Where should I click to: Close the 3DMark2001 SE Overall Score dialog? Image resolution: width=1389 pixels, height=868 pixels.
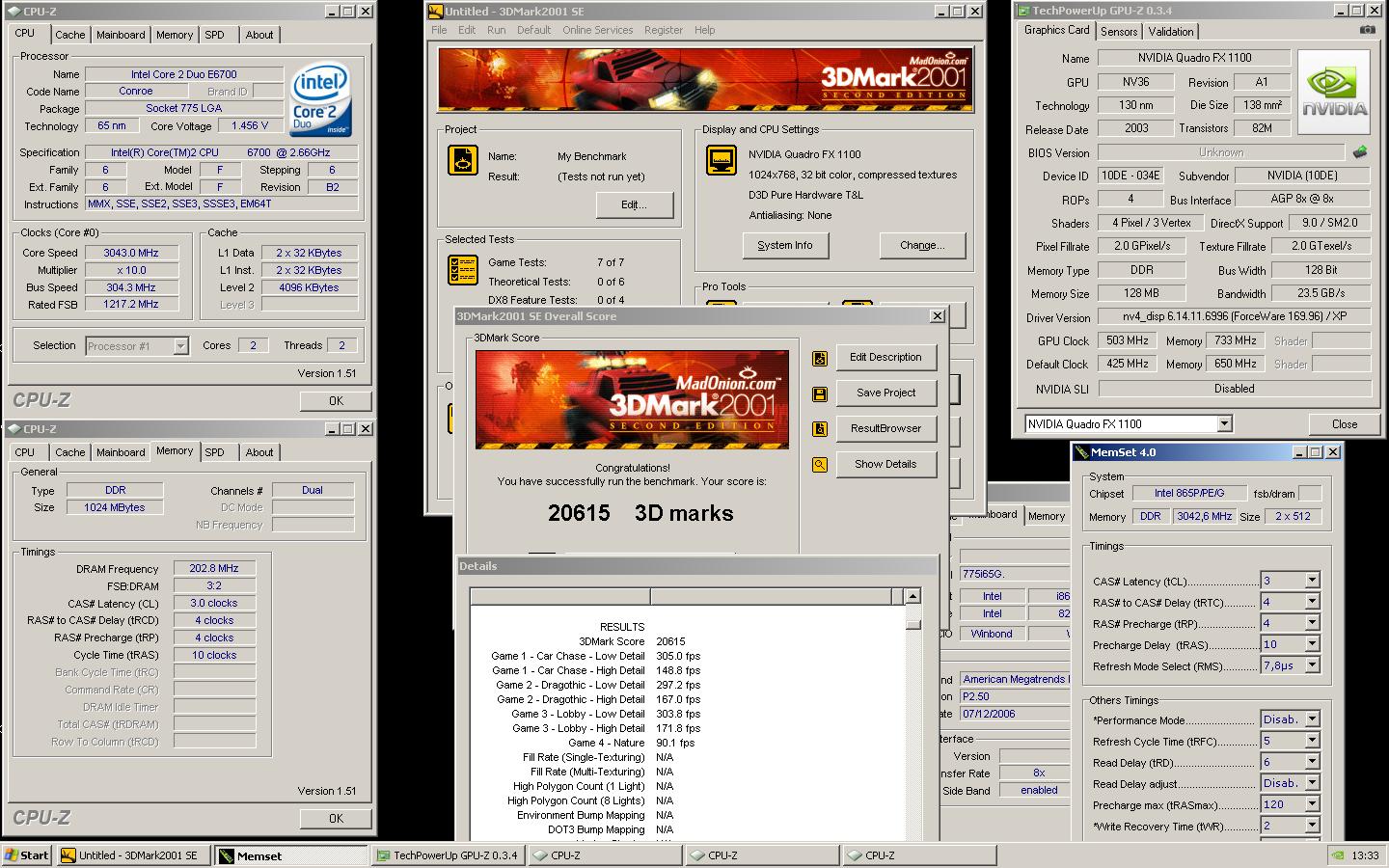click(x=937, y=315)
